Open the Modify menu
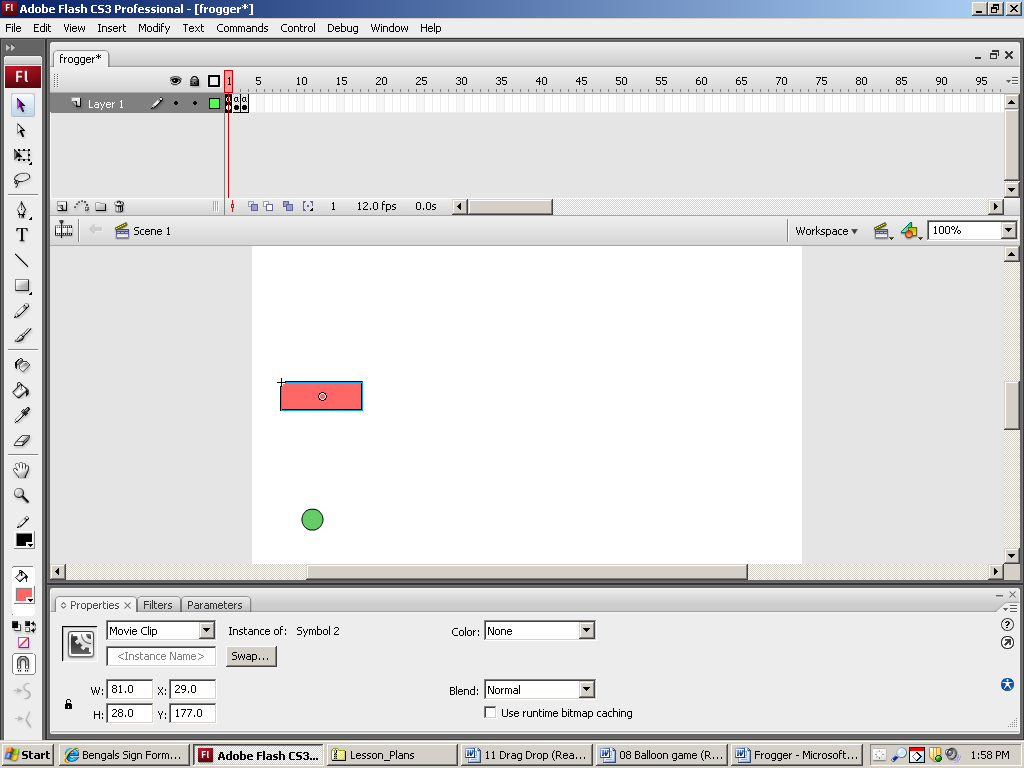The height and width of the screenshot is (768, 1024). 154,28
